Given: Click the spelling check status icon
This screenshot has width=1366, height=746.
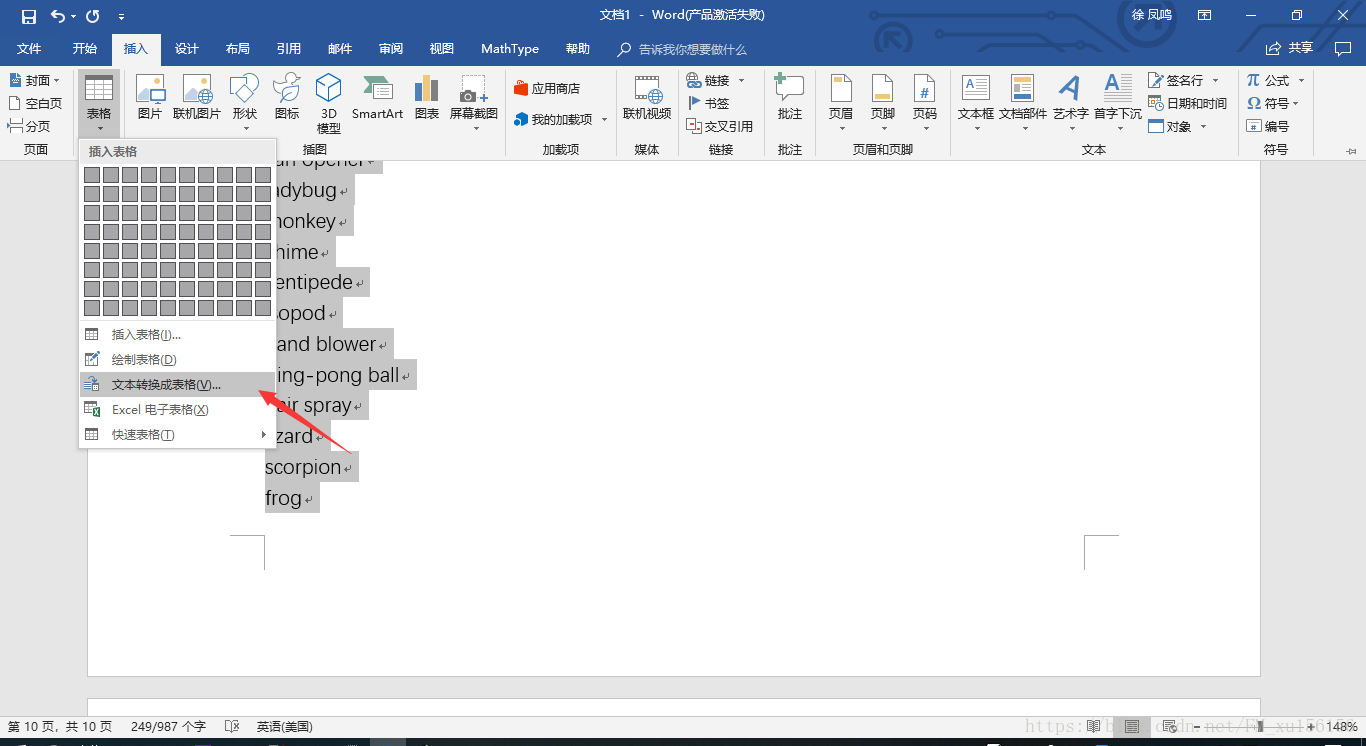Looking at the screenshot, I should [x=232, y=727].
